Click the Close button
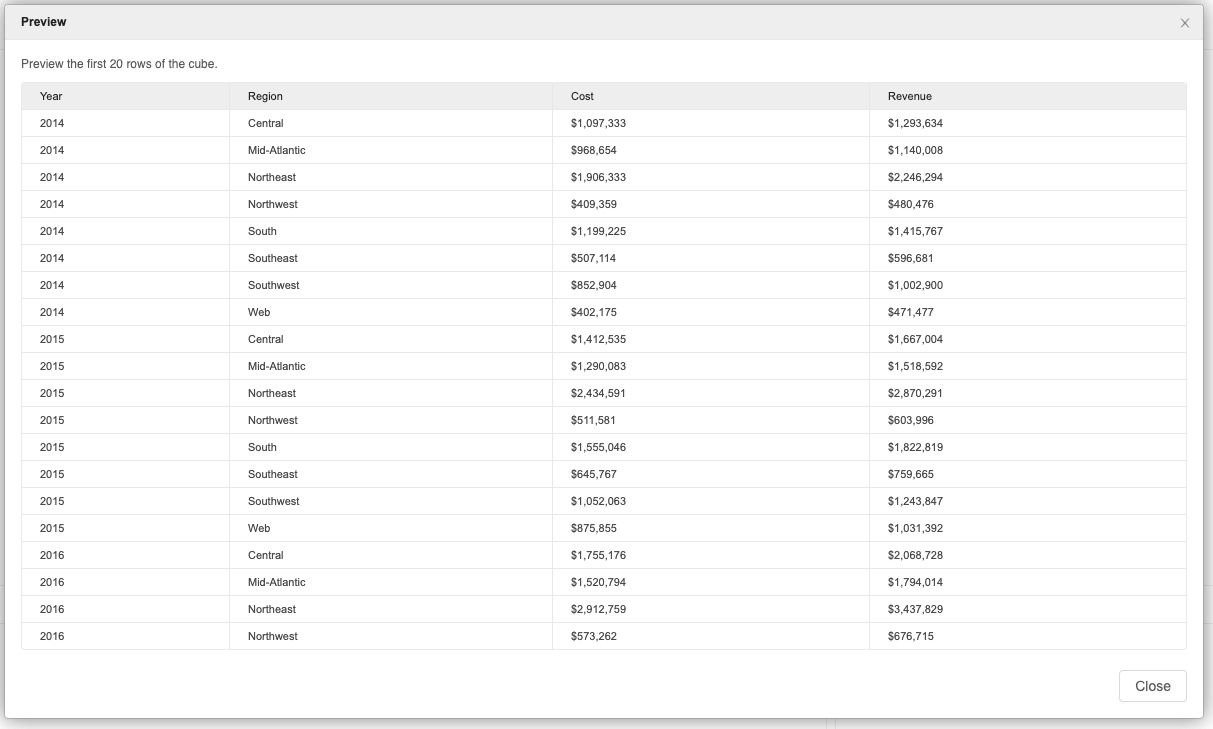 [x=1152, y=686]
